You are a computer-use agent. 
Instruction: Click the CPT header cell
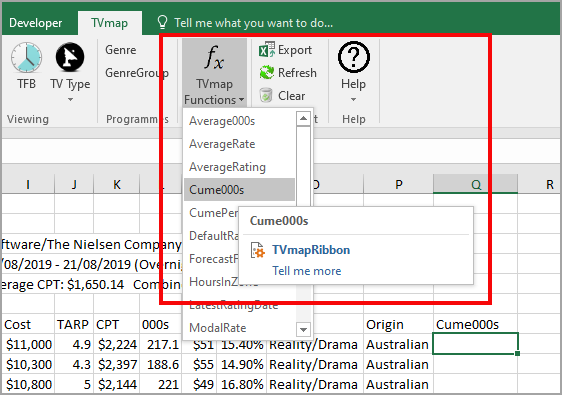116,324
